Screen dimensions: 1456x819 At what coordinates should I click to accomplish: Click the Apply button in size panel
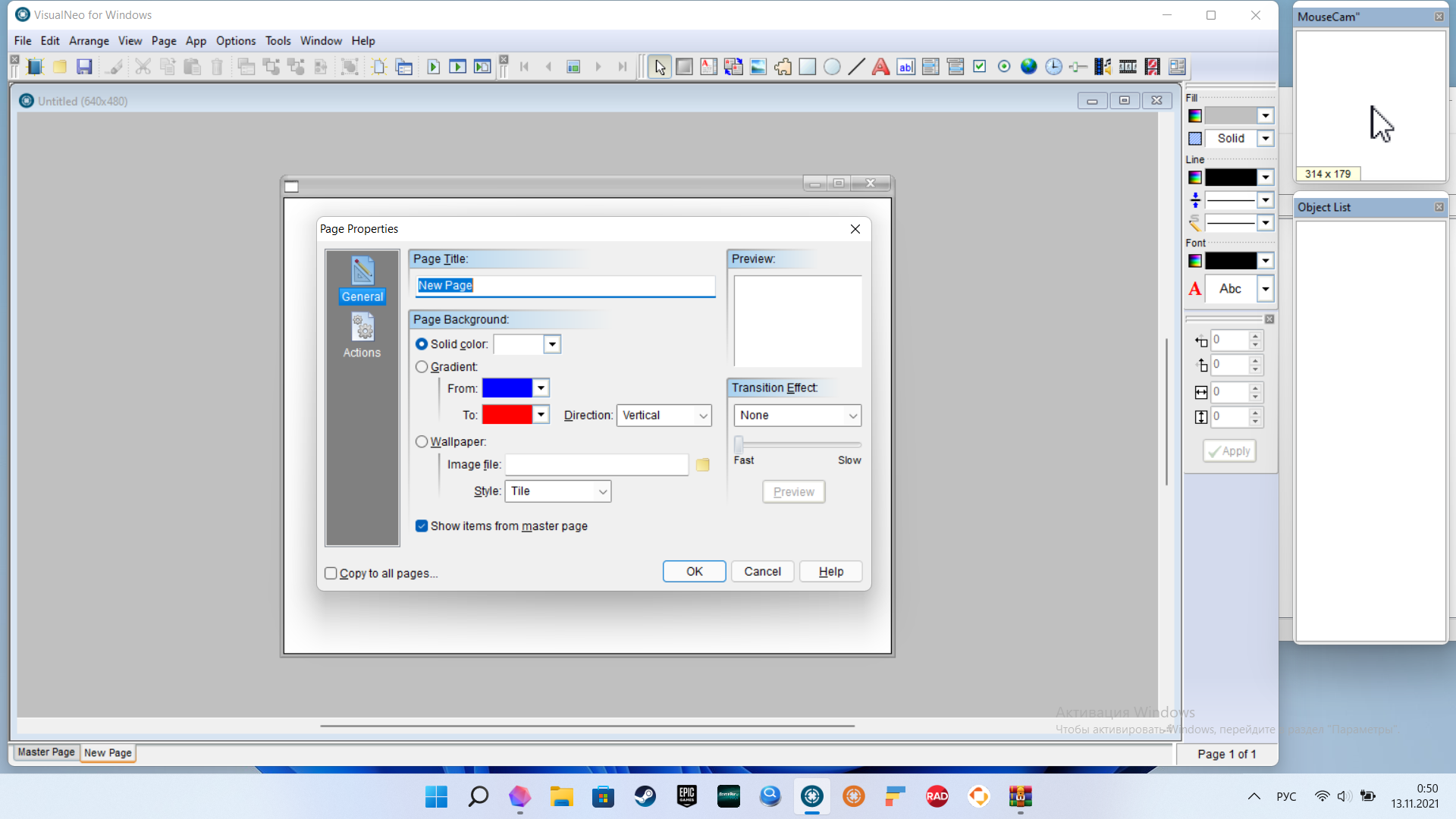pos(1229,451)
